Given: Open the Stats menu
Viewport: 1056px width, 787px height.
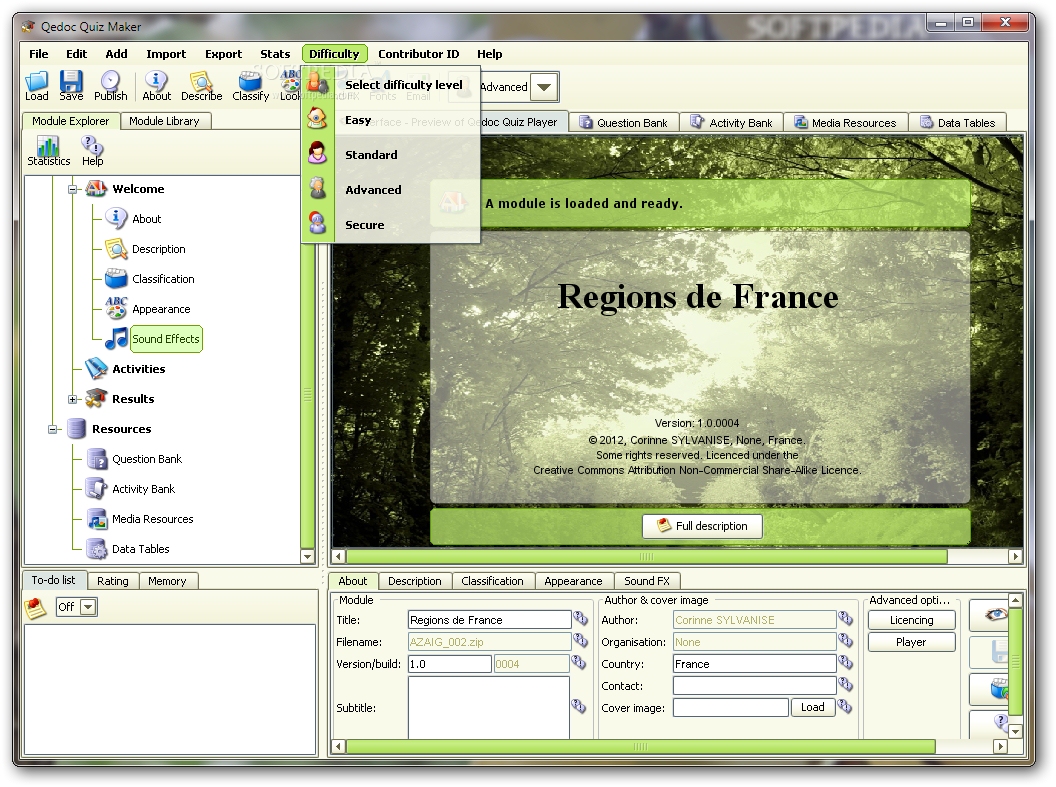Looking at the screenshot, I should click(x=275, y=54).
